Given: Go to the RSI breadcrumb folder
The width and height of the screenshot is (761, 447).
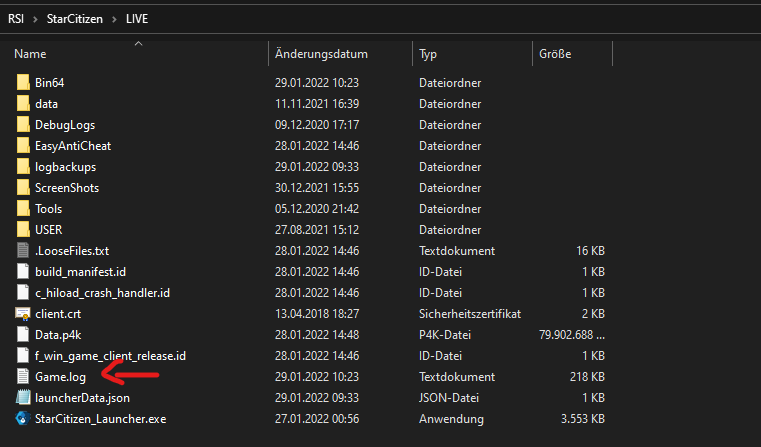Looking at the screenshot, I should (16, 19).
